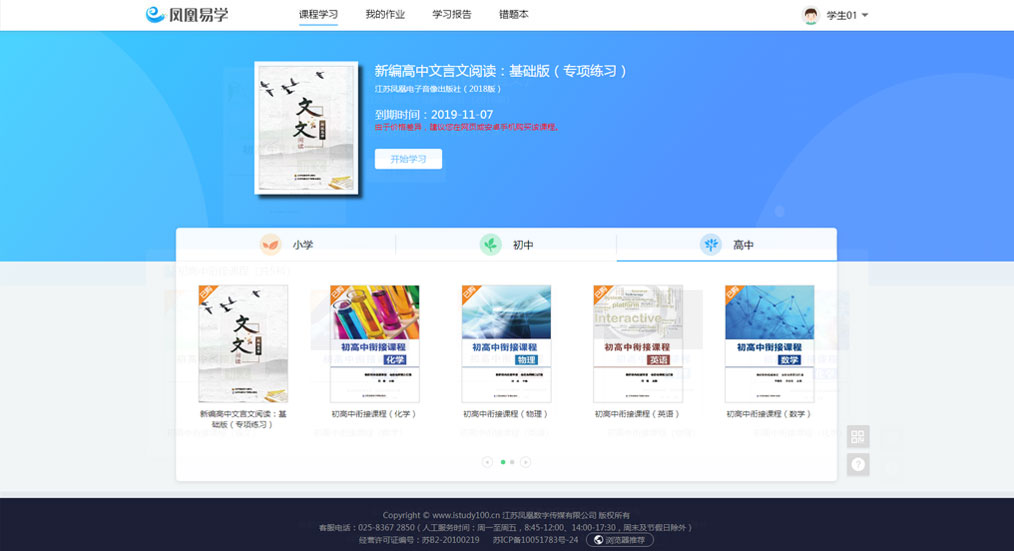The image size is (1014, 551).
Task: Click the red price notice text
Action: (467, 127)
